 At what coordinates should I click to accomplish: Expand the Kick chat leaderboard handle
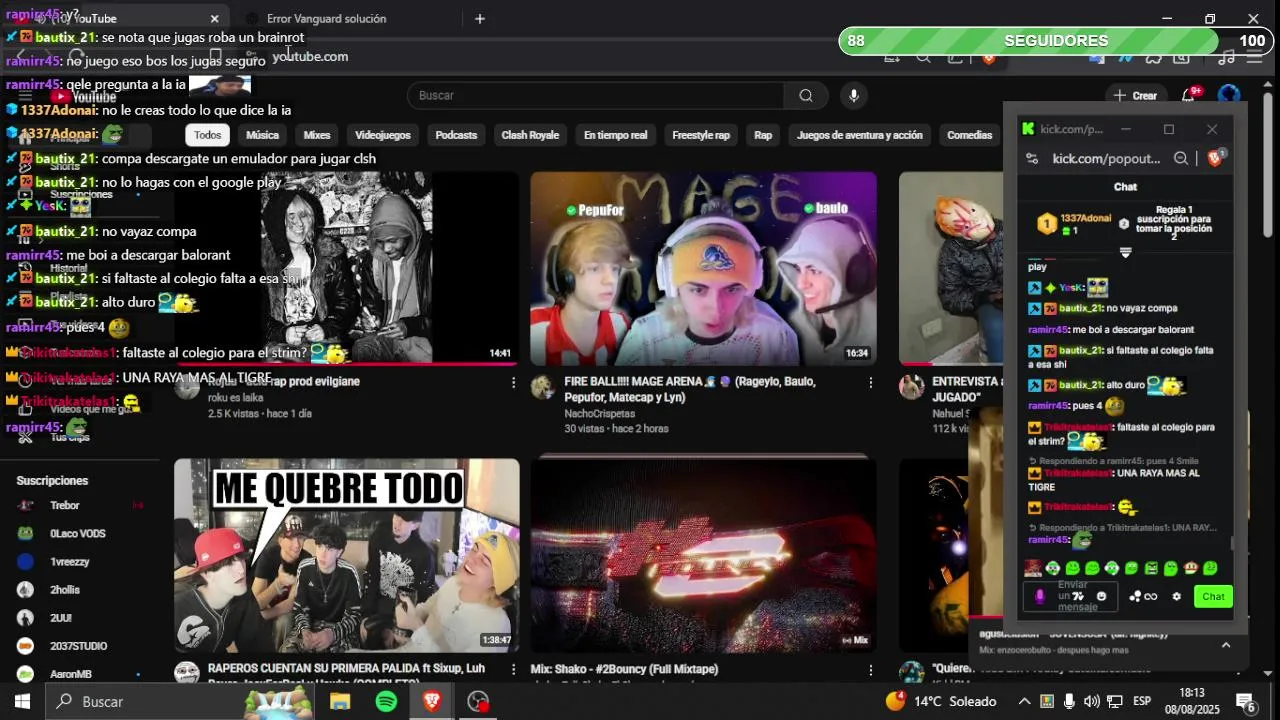(1125, 253)
